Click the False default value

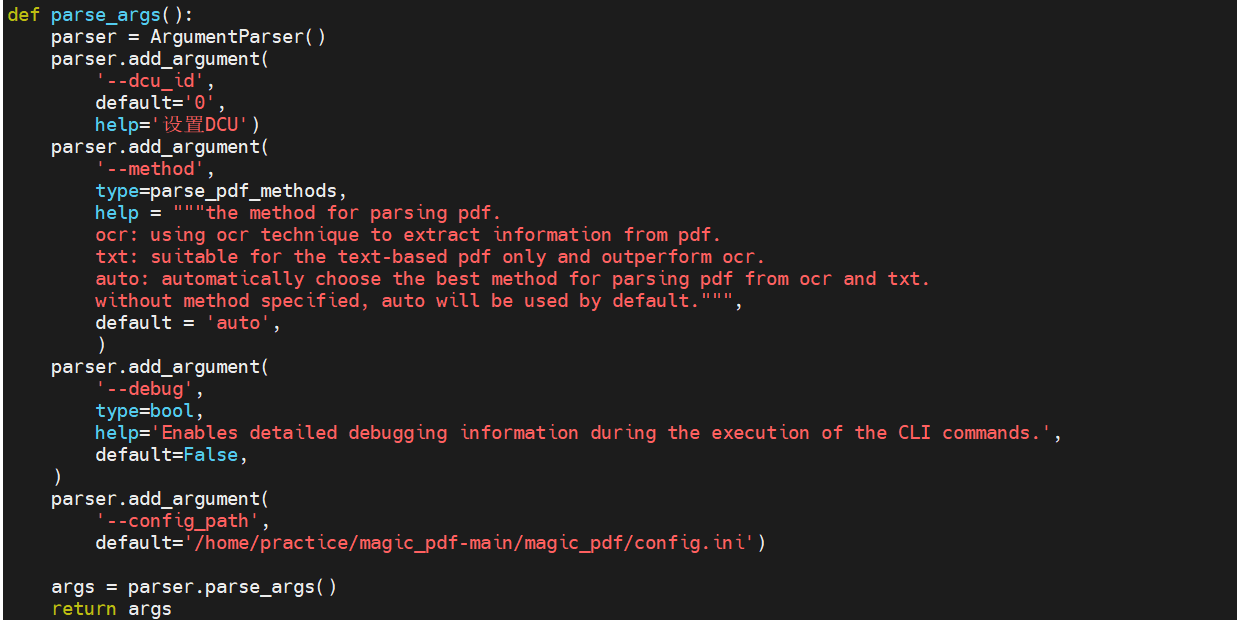click(210, 455)
